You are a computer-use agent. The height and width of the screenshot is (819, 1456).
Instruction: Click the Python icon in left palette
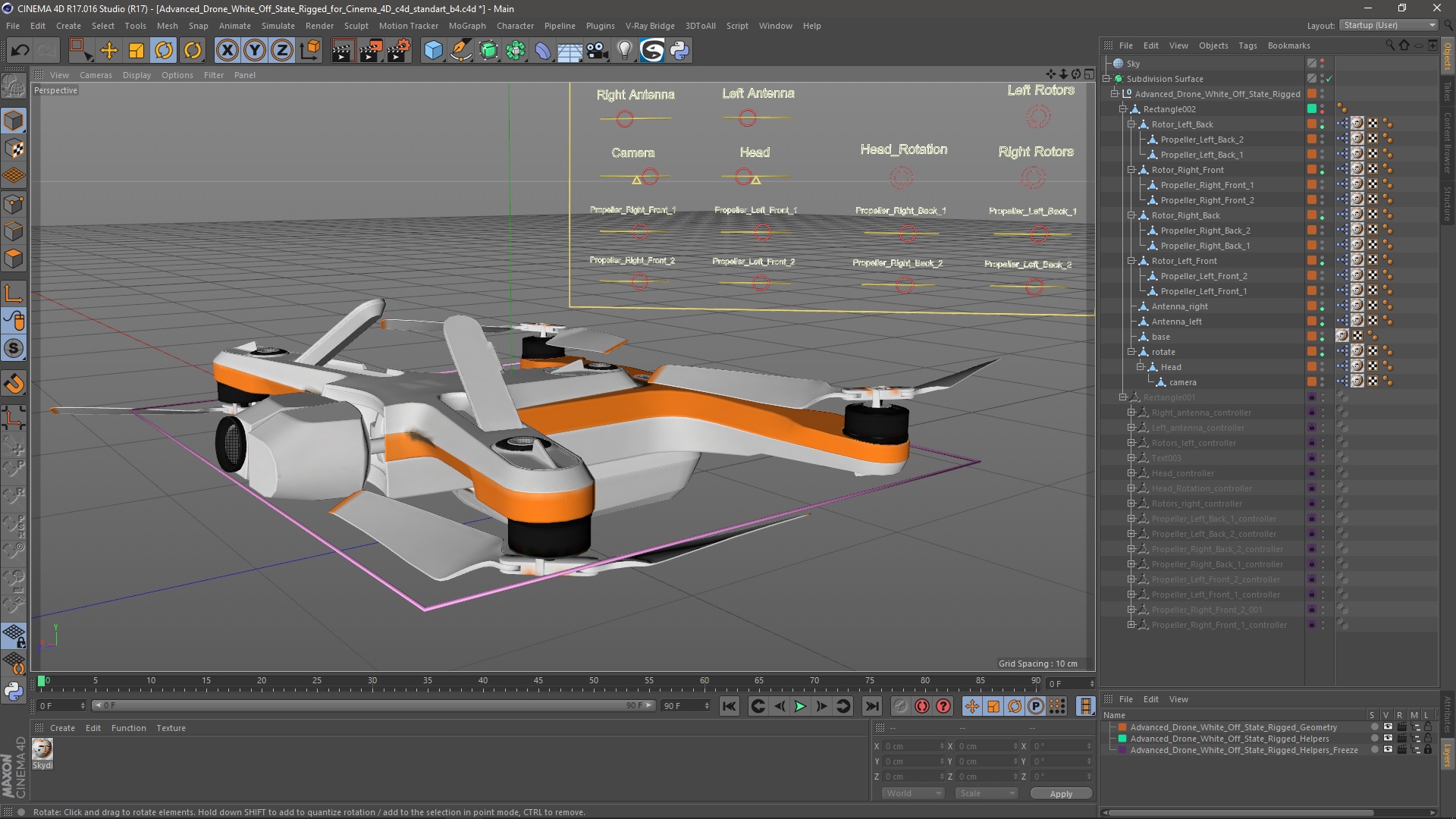(x=14, y=691)
